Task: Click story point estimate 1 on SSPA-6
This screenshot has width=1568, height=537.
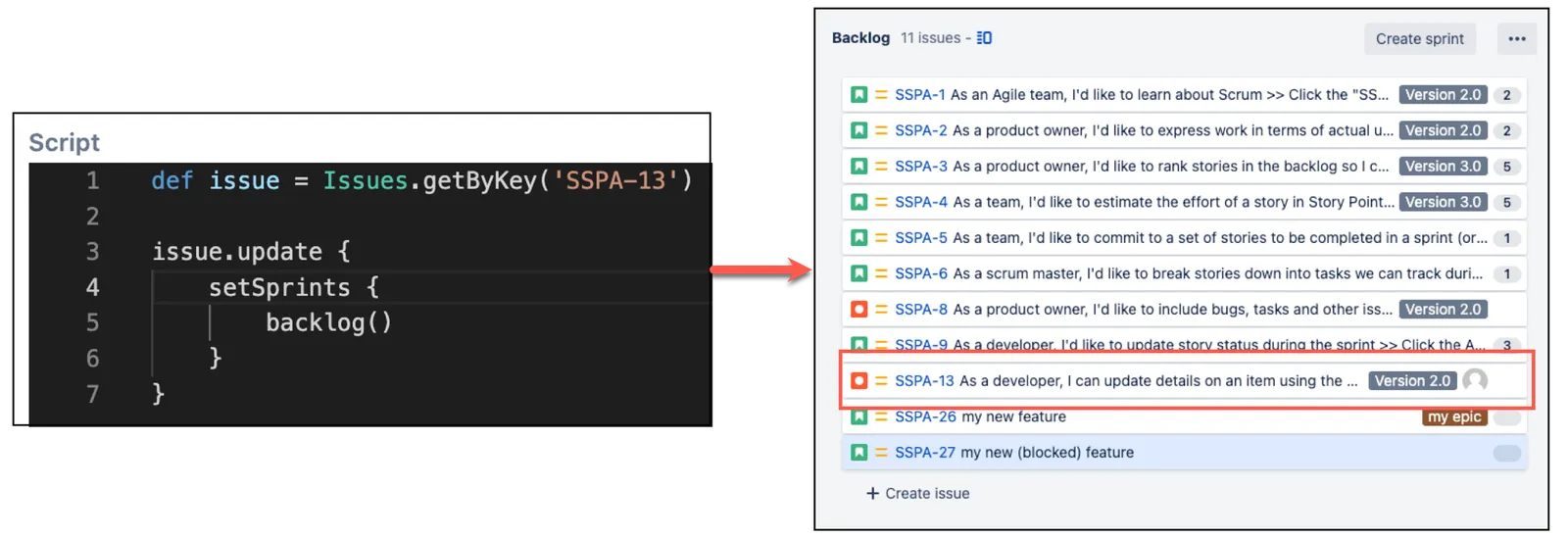Action: click(1507, 273)
